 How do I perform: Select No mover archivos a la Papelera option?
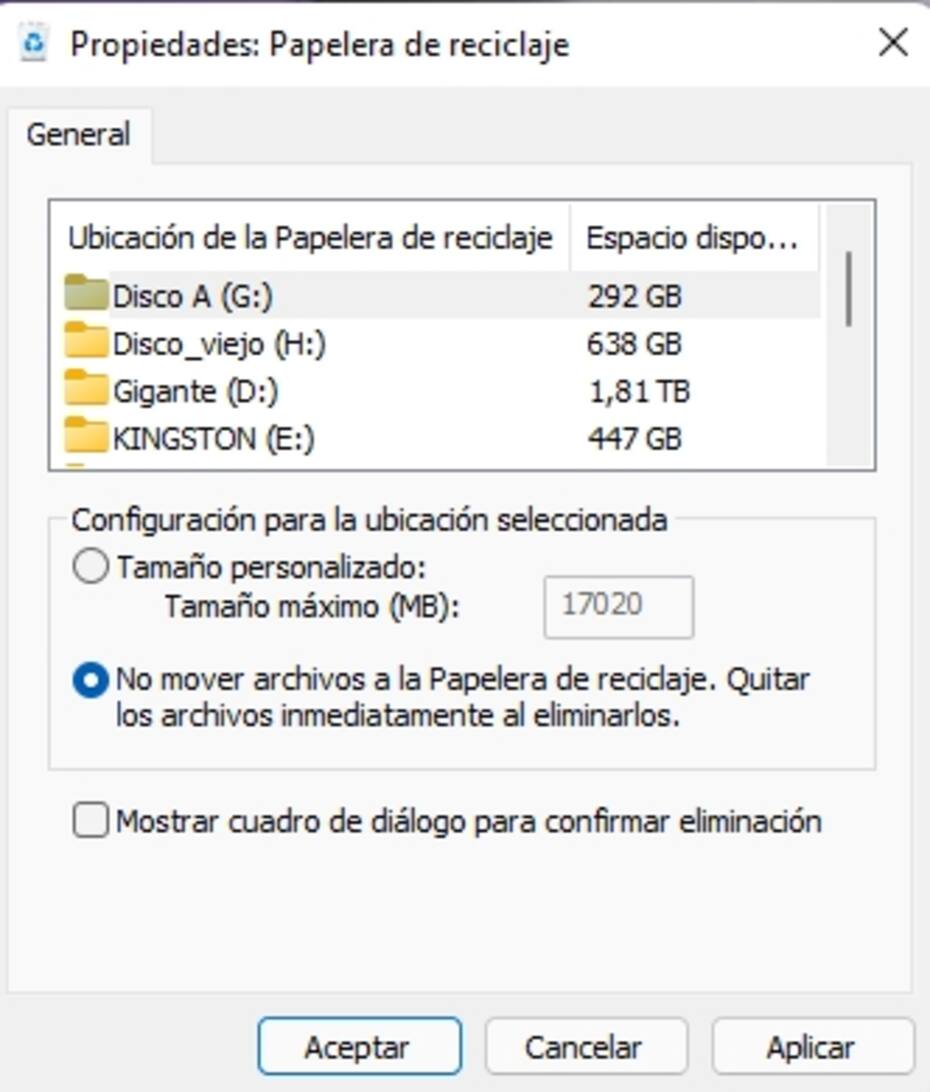(x=91, y=680)
